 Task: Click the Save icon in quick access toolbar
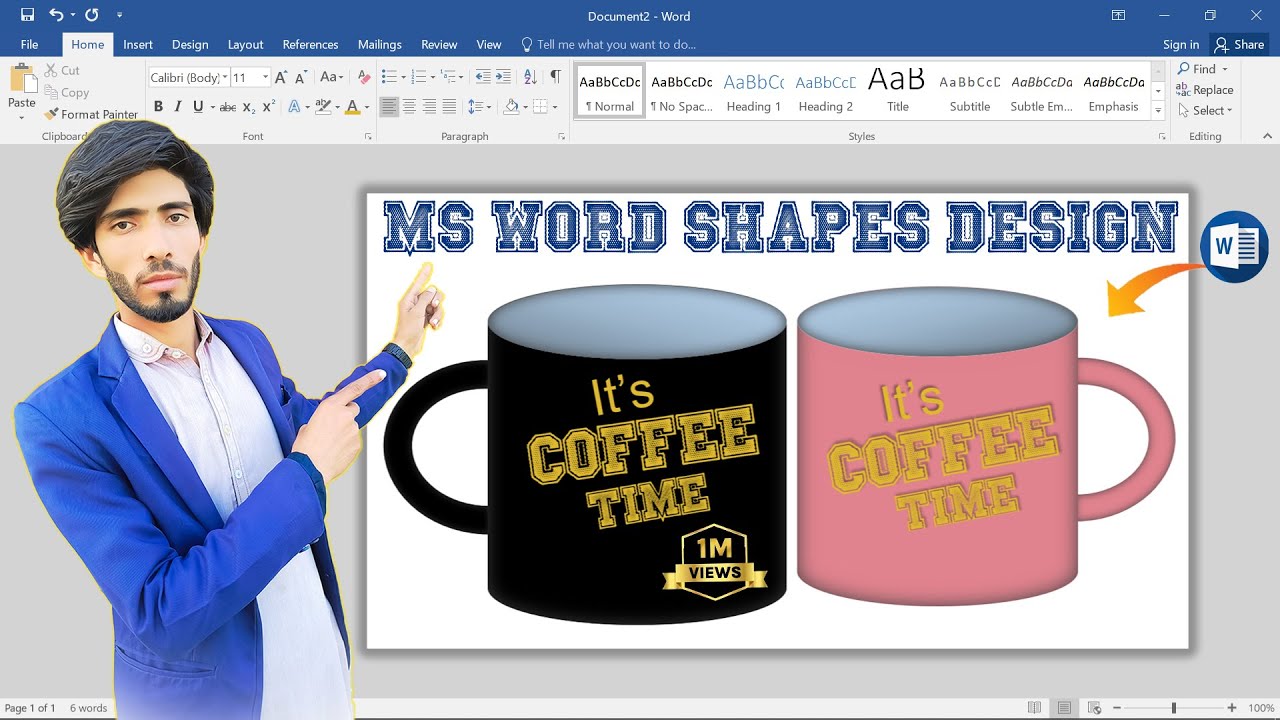tap(27, 15)
